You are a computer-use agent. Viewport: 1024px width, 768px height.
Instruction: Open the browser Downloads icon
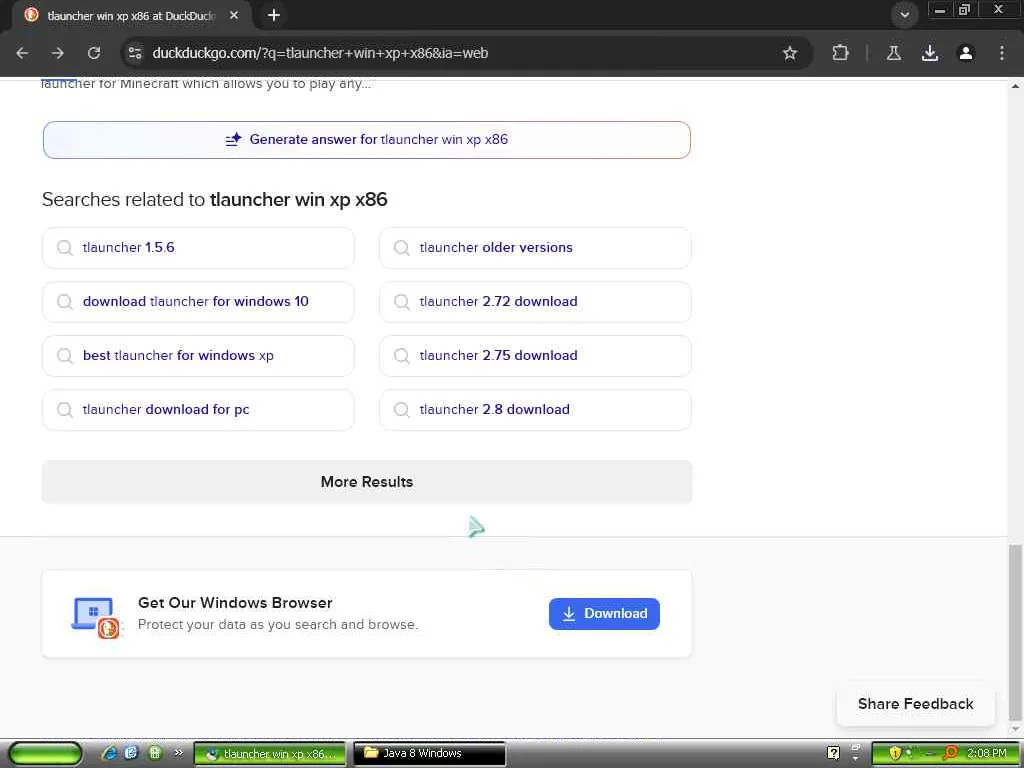tap(930, 53)
